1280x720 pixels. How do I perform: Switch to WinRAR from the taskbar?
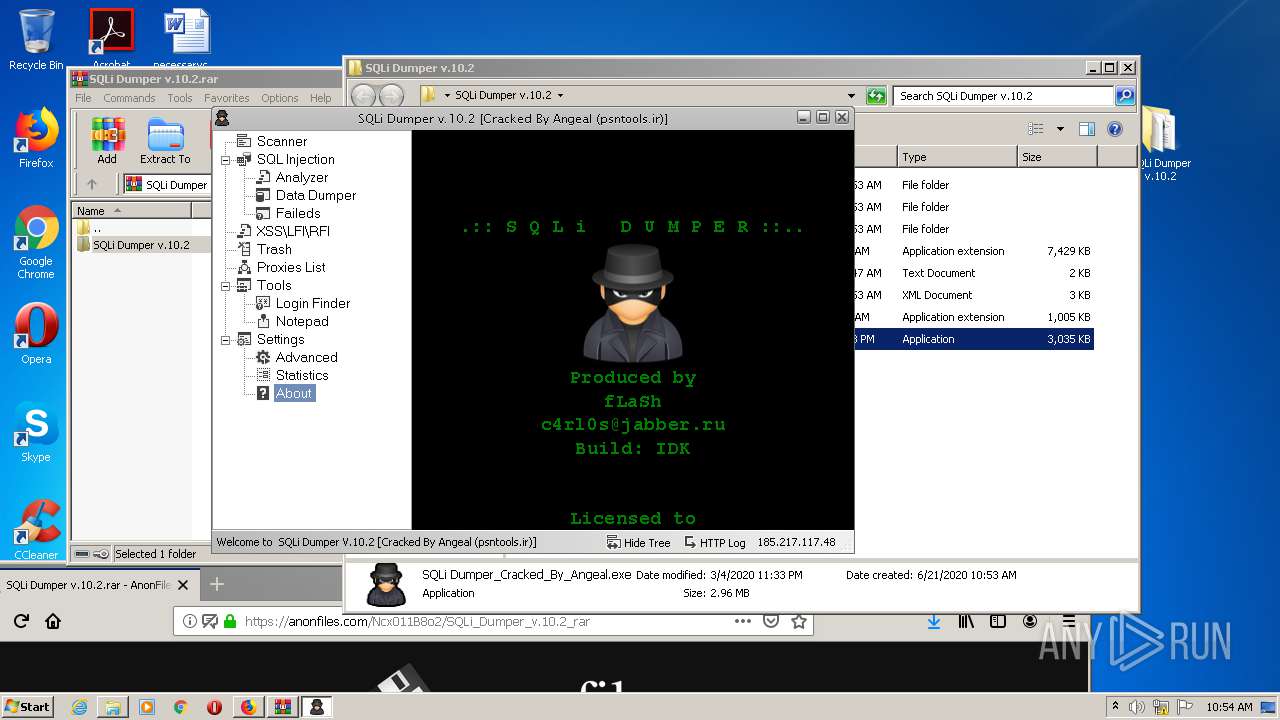point(281,706)
